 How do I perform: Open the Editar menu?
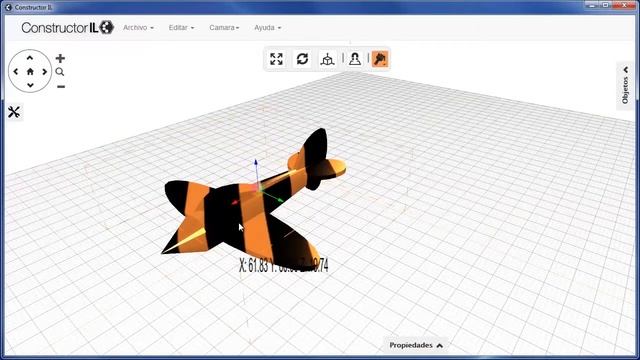click(181, 27)
